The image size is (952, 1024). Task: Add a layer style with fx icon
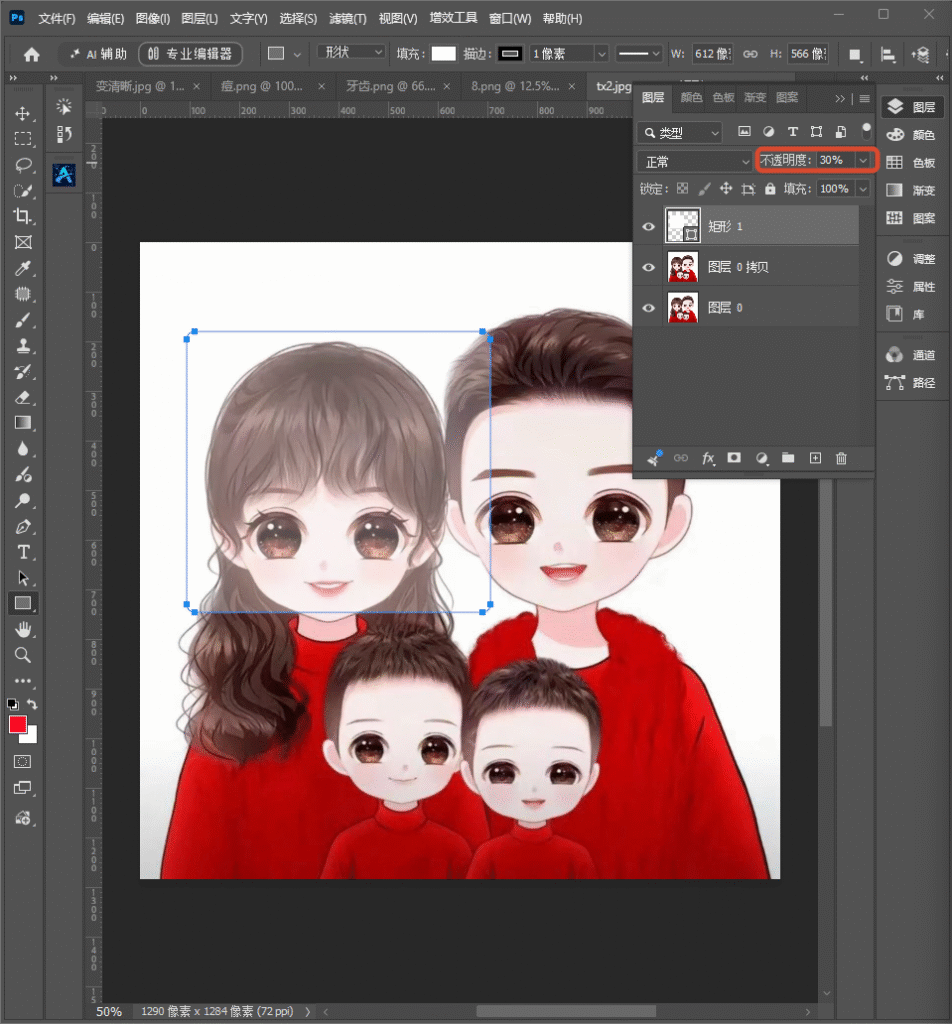point(708,458)
